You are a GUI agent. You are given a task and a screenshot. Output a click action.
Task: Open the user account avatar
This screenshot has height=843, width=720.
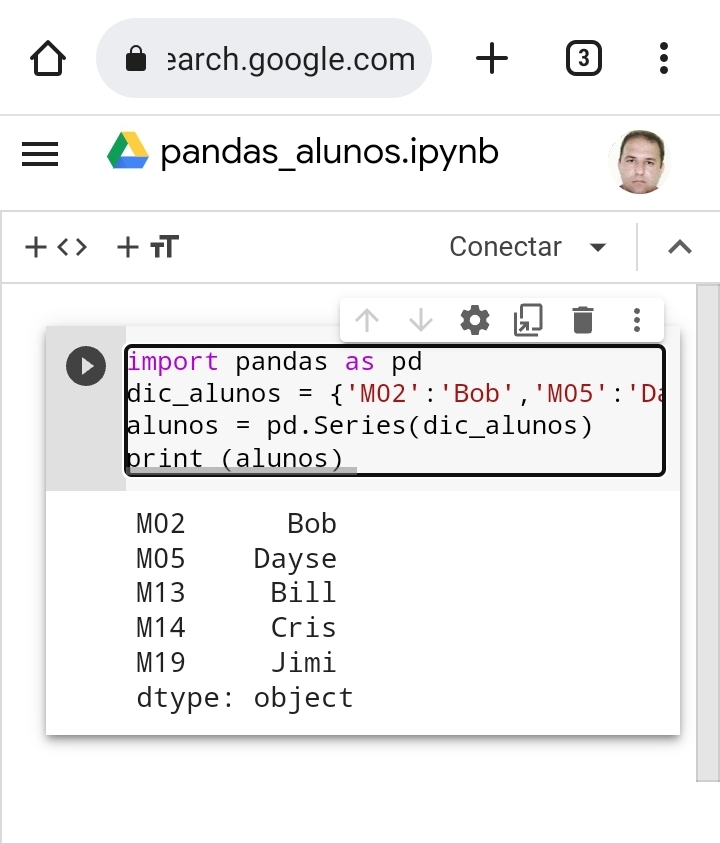pyautogui.click(x=638, y=160)
